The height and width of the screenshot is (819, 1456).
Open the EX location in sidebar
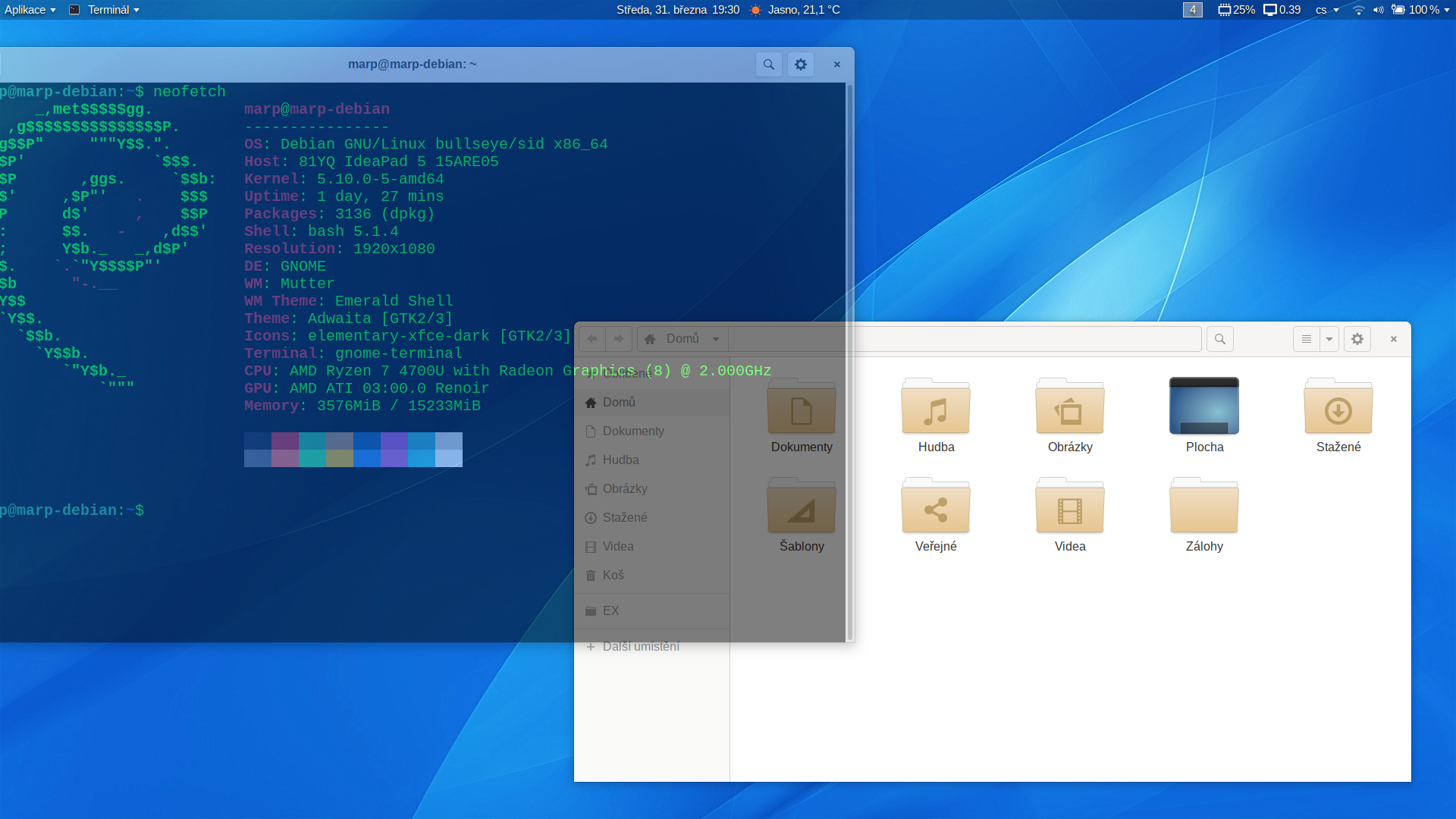click(652, 610)
